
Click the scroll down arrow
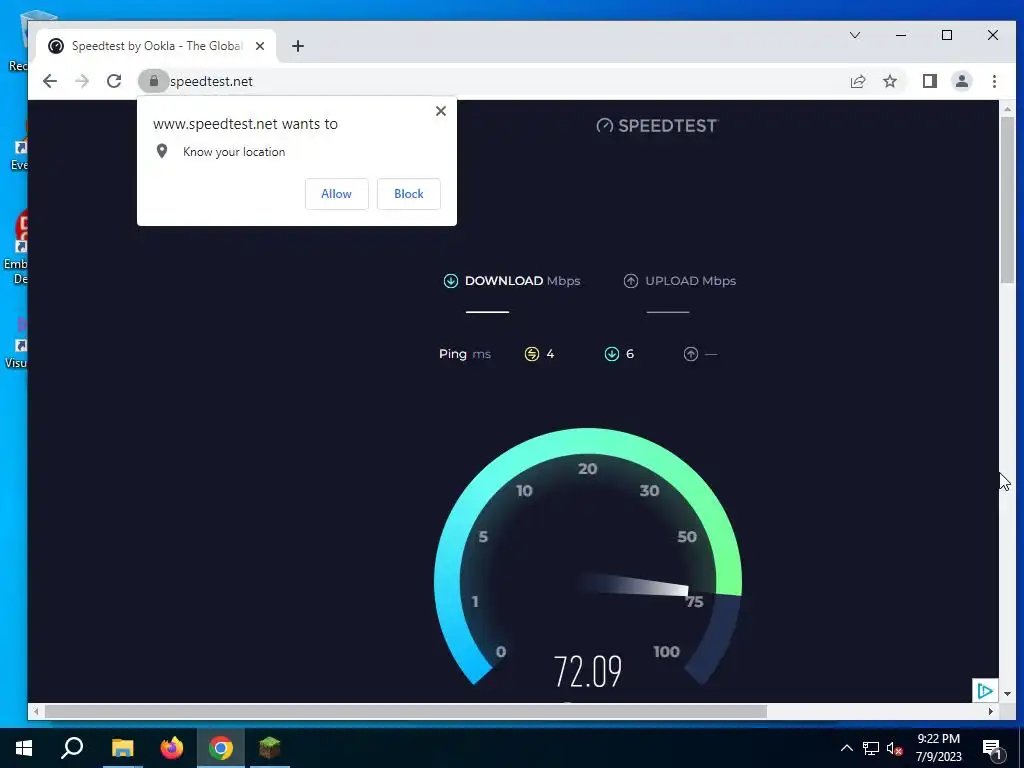click(x=1008, y=694)
